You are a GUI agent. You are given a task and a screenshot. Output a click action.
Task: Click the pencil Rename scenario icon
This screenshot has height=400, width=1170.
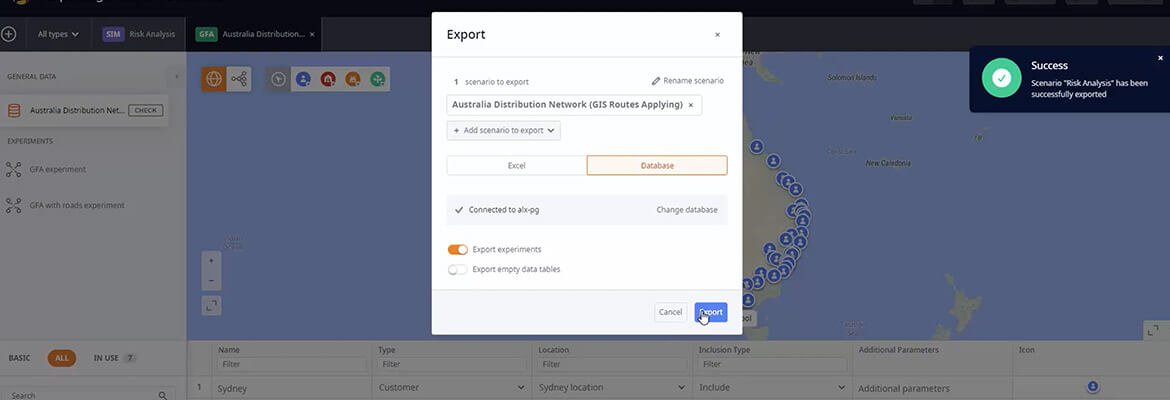[x=656, y=81]
